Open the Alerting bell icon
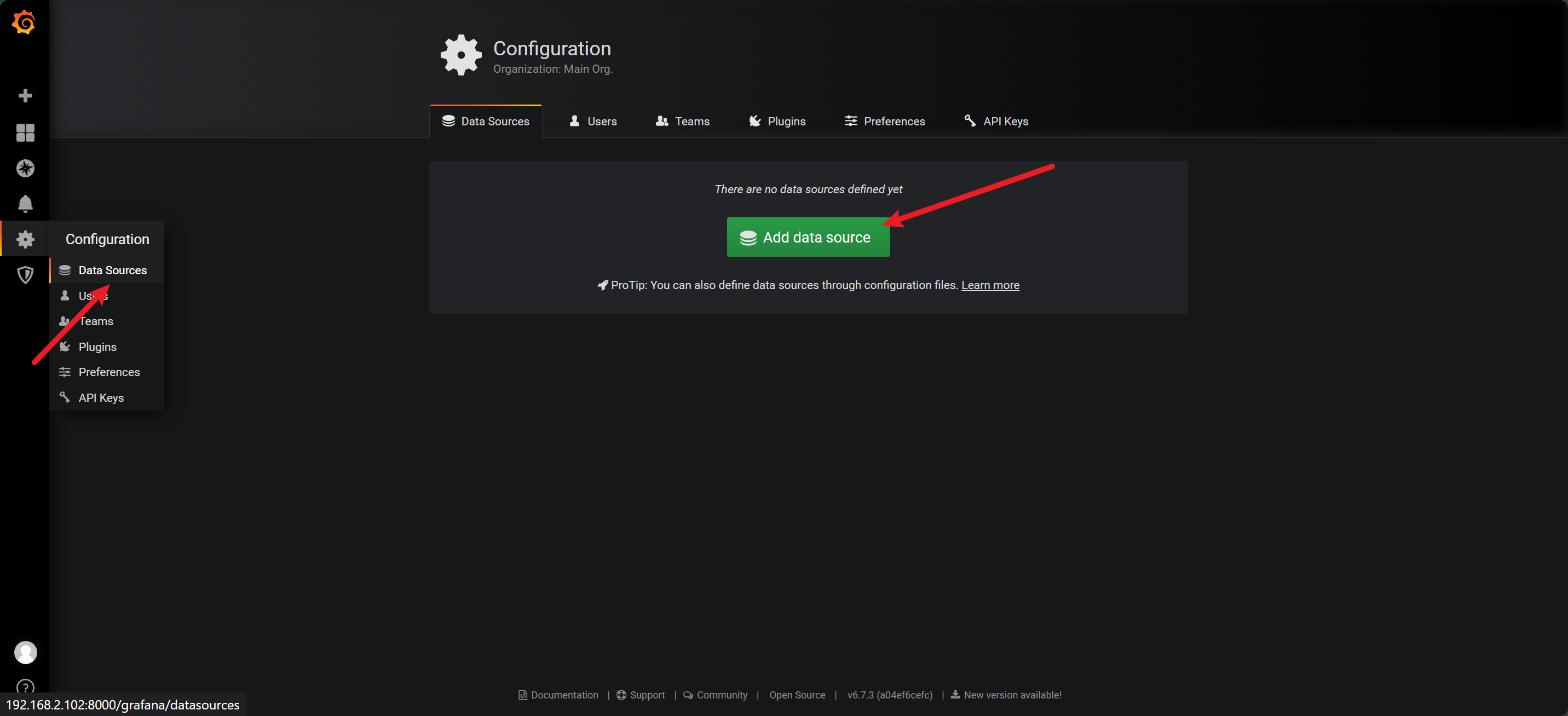This screenshot has height=716, width=1568. coord(25,203)
